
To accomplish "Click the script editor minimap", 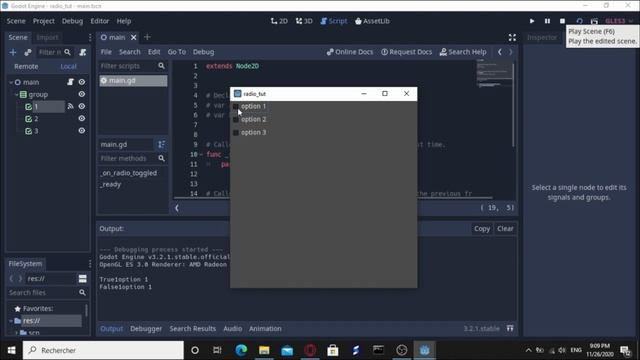I will tap(494, 74).
